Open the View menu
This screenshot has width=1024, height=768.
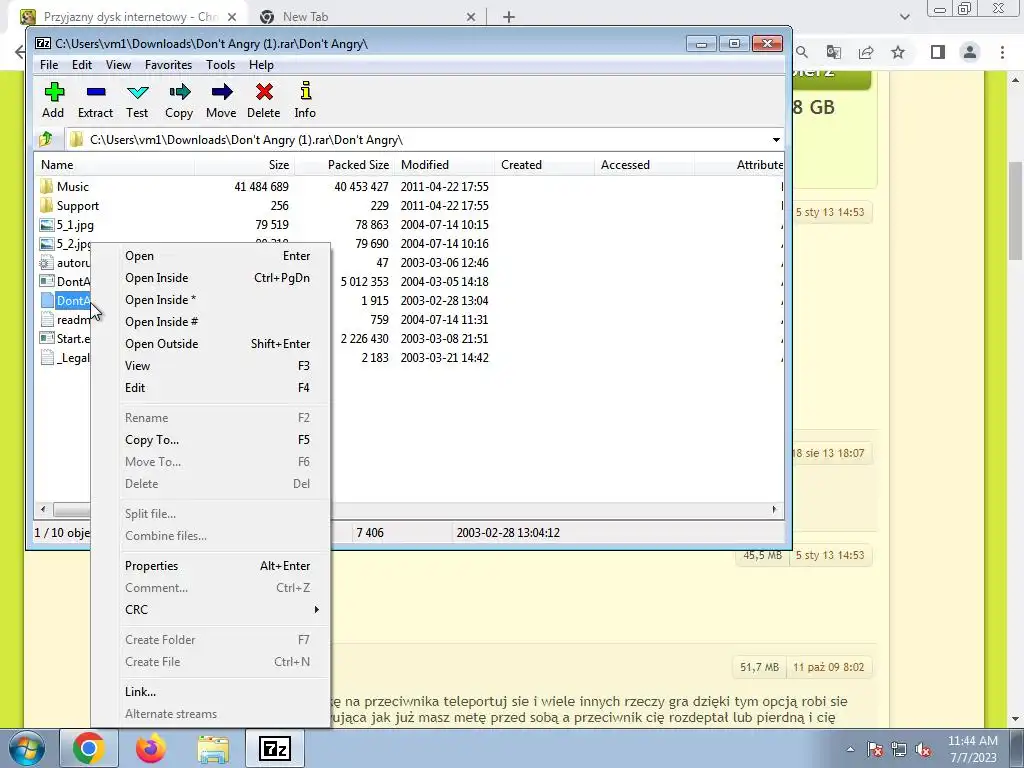tap(118, 65)
